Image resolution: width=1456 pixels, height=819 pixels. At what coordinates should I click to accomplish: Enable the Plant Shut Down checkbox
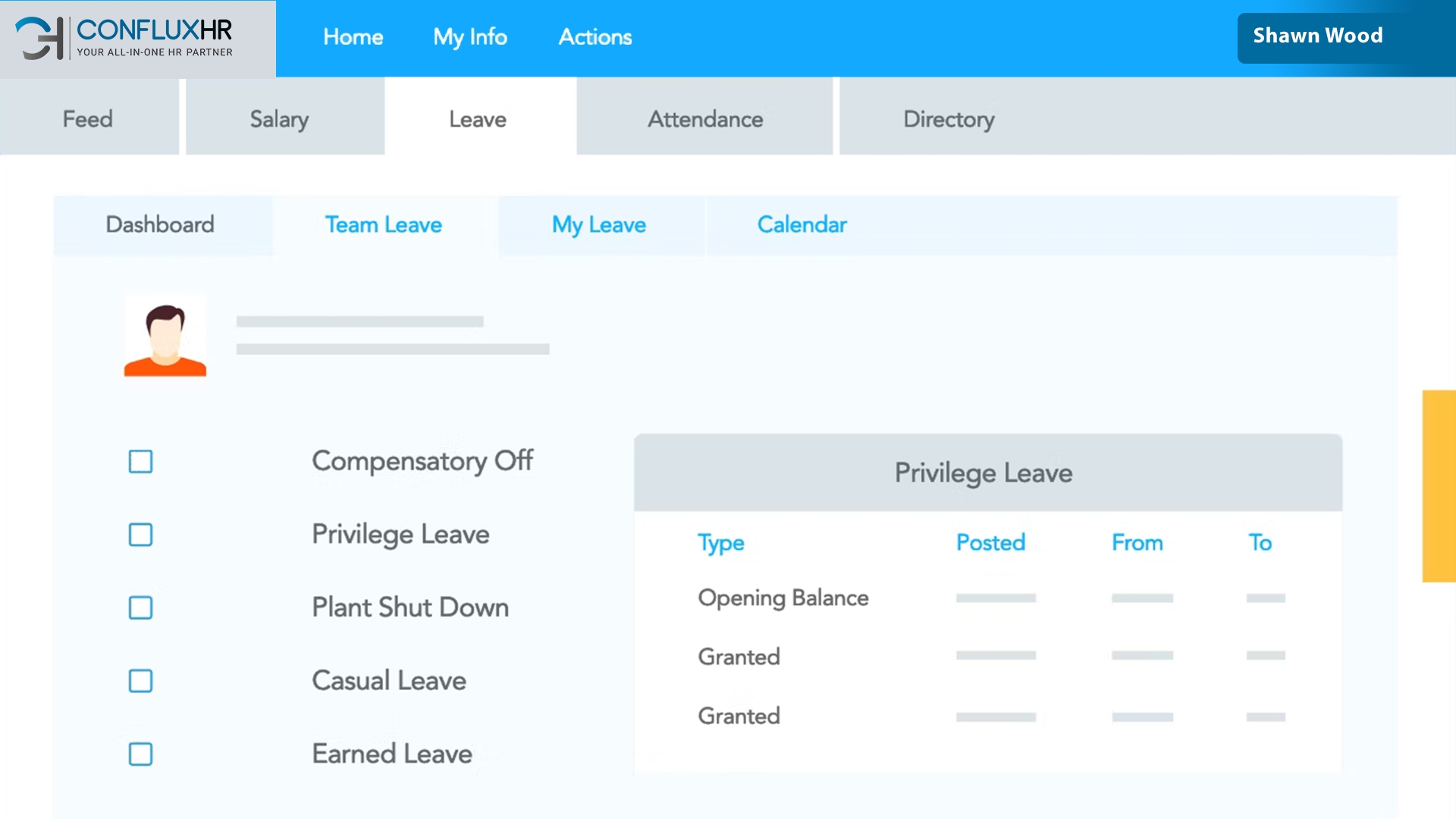(x=140, y=607)
